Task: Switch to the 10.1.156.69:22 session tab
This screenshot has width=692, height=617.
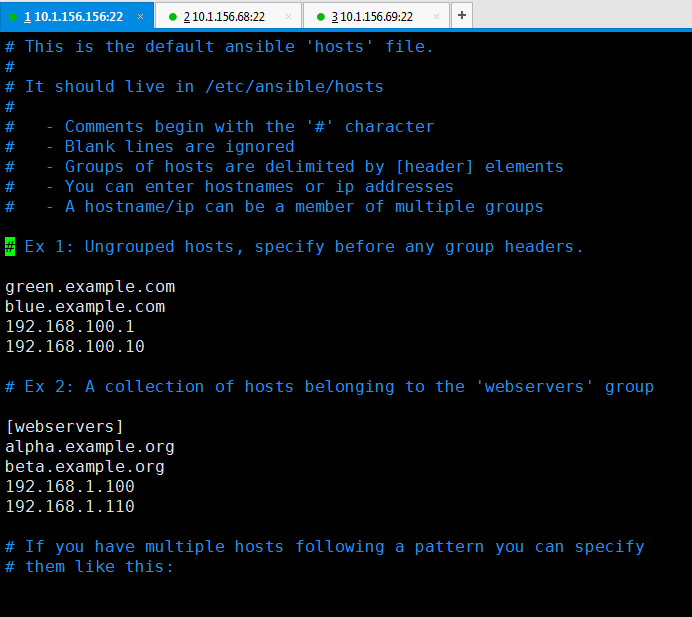Action: (x=376, y=16)
